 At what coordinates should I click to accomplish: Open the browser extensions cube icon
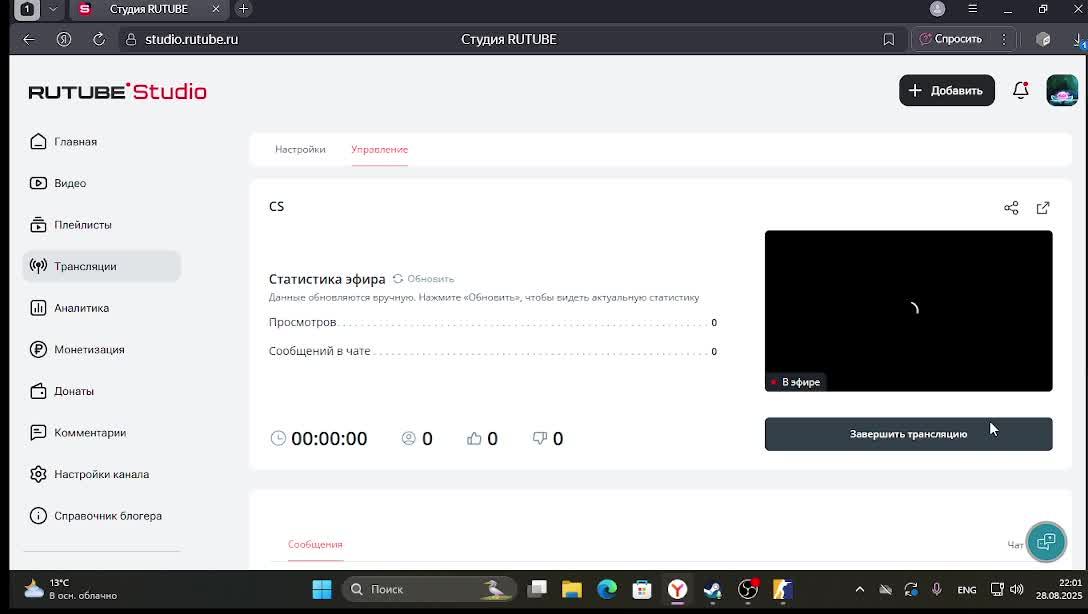pyautogui.click(x=1043, y=40)
